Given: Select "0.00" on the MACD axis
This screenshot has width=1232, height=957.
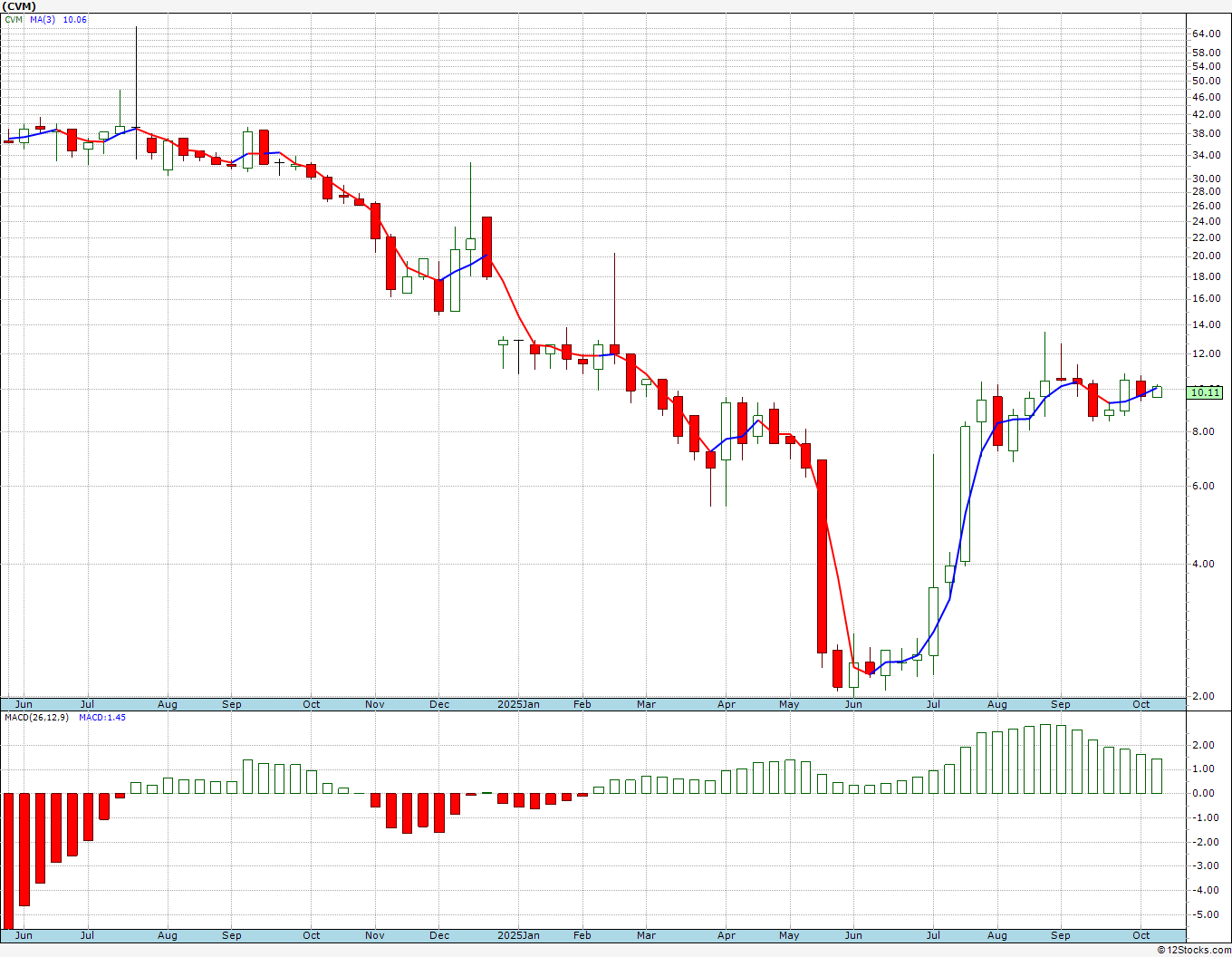Looking at the screenshot, I should pyautogui.click(x=1203, y=793).
